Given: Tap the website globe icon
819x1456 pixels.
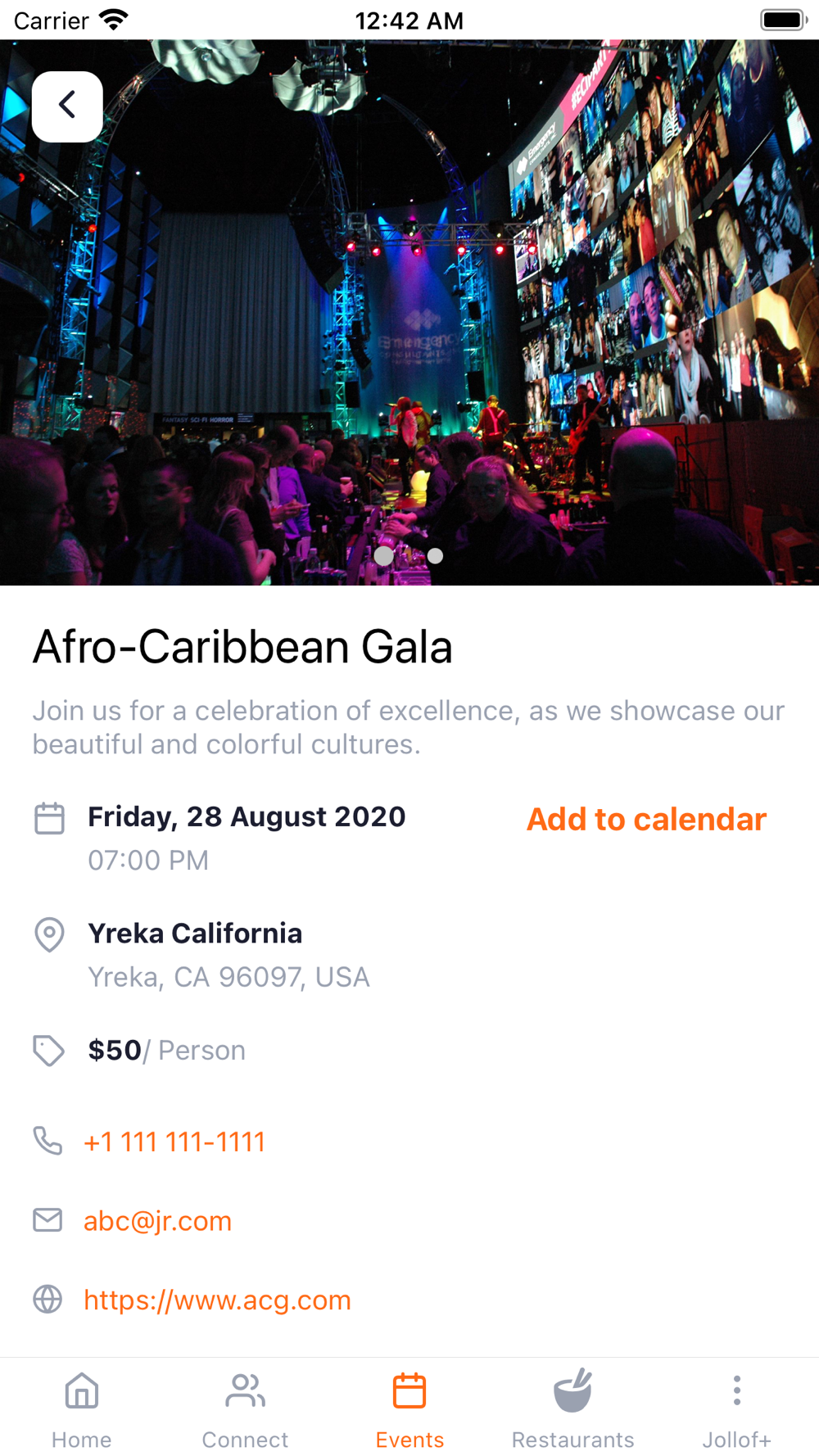Looking at the screenshot, I should [48, 1300].
